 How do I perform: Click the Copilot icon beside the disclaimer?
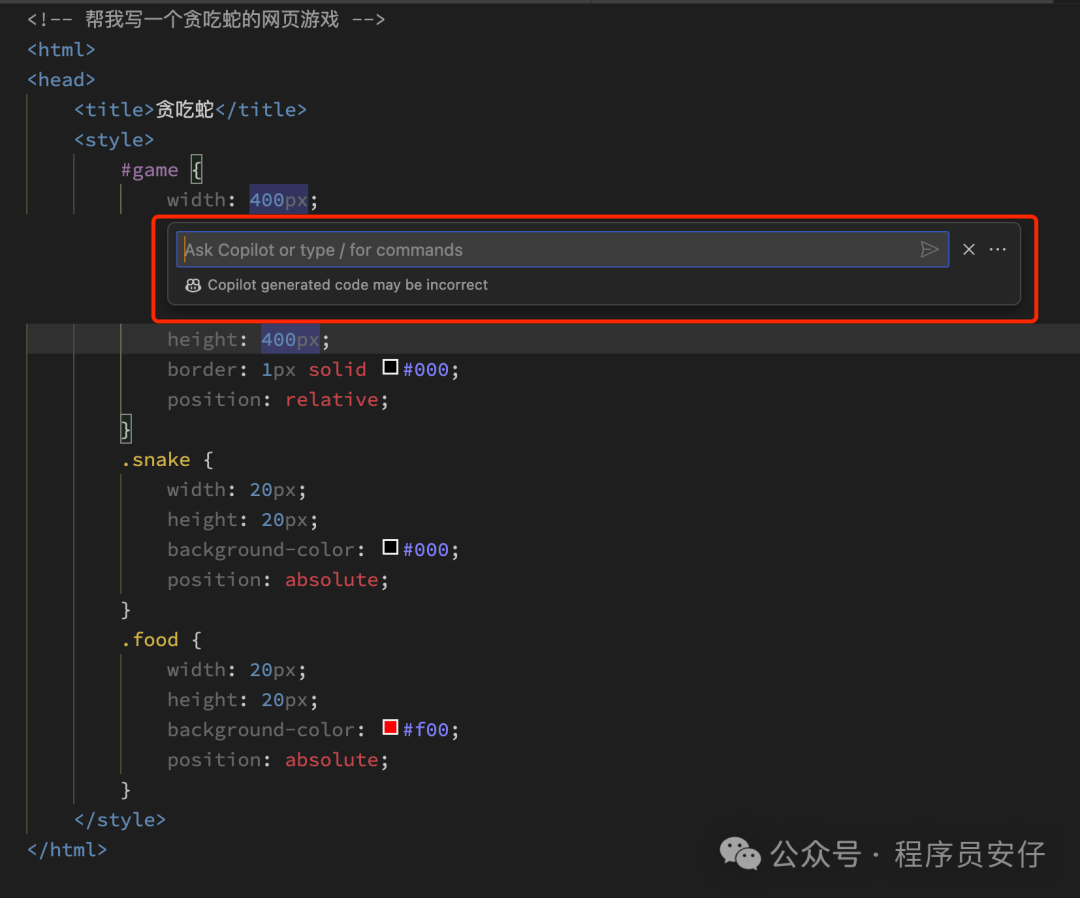tap(193, 285)
